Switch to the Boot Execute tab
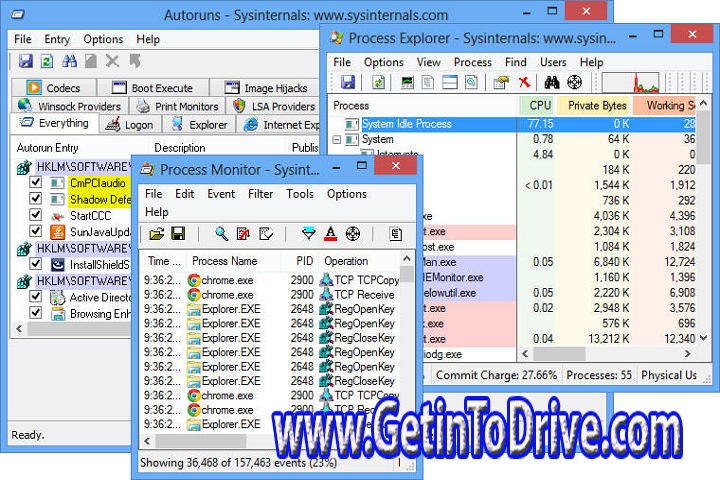 pos(152,88)
